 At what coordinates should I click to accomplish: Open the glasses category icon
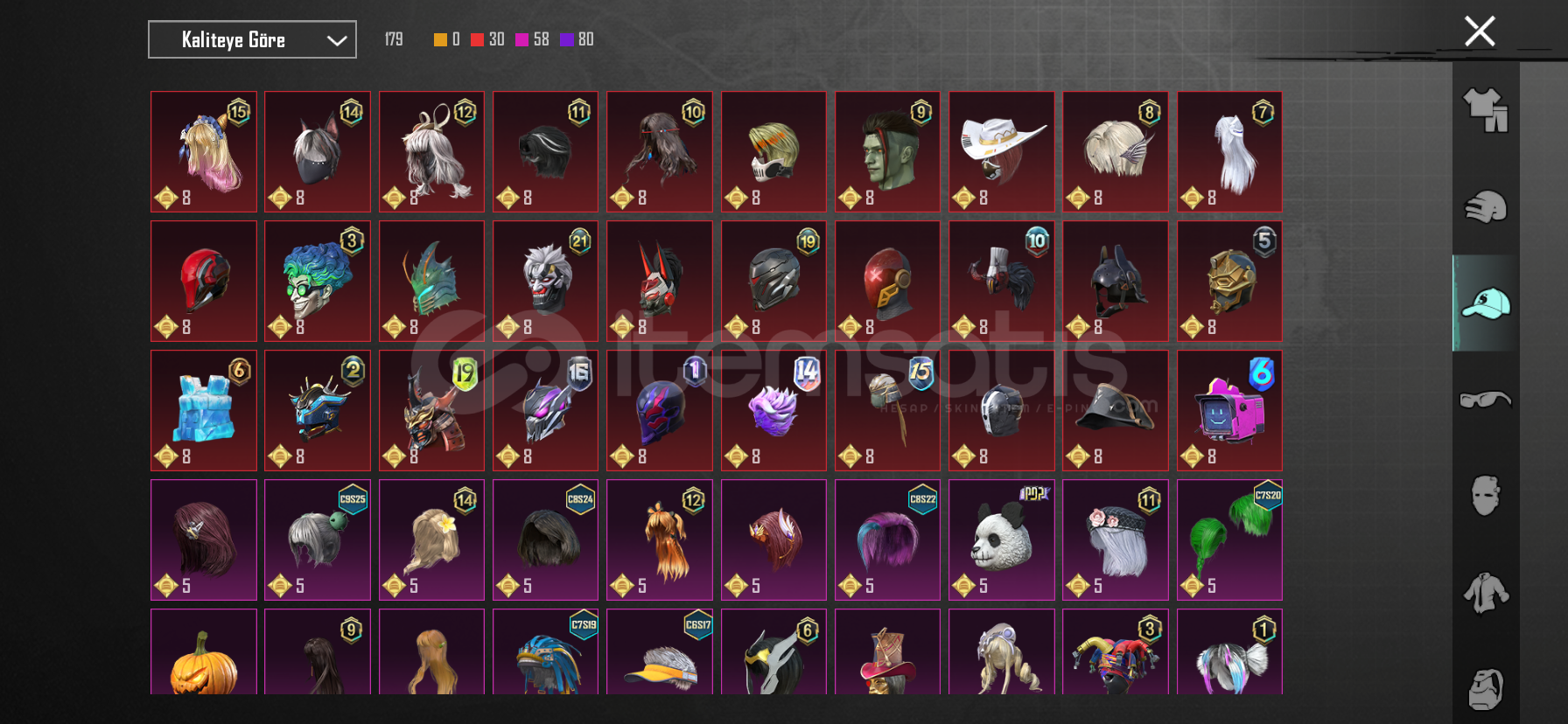coord(1486,400)
